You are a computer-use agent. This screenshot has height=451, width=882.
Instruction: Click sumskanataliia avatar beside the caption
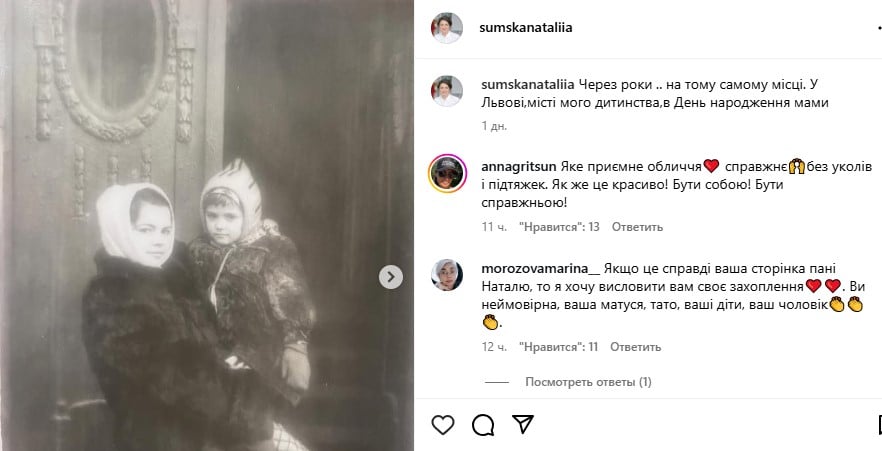click(447, 91)
